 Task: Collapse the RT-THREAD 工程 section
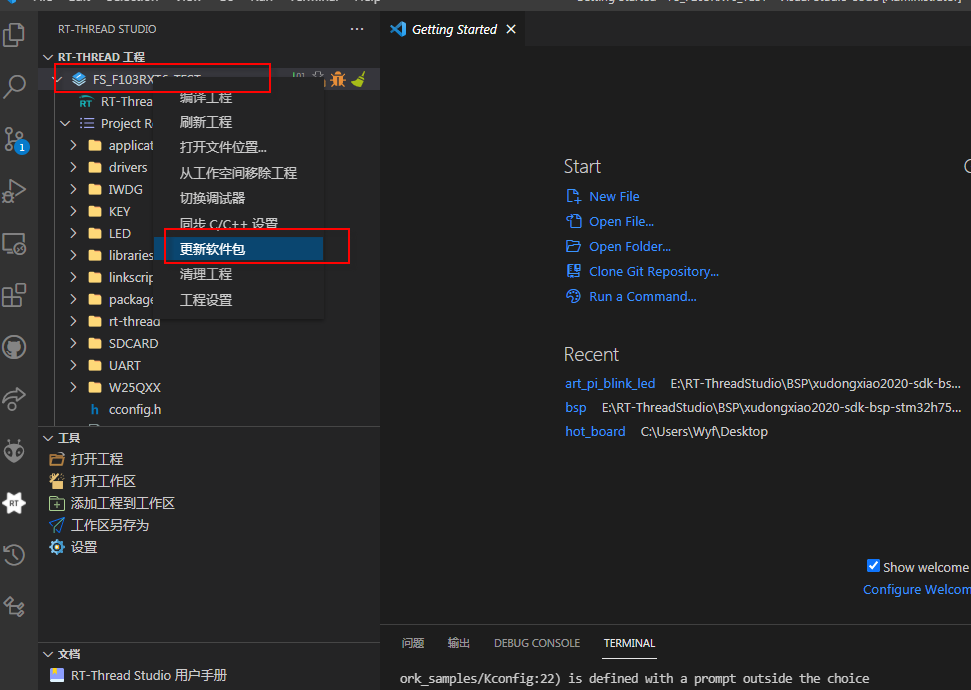click(47, 57)
